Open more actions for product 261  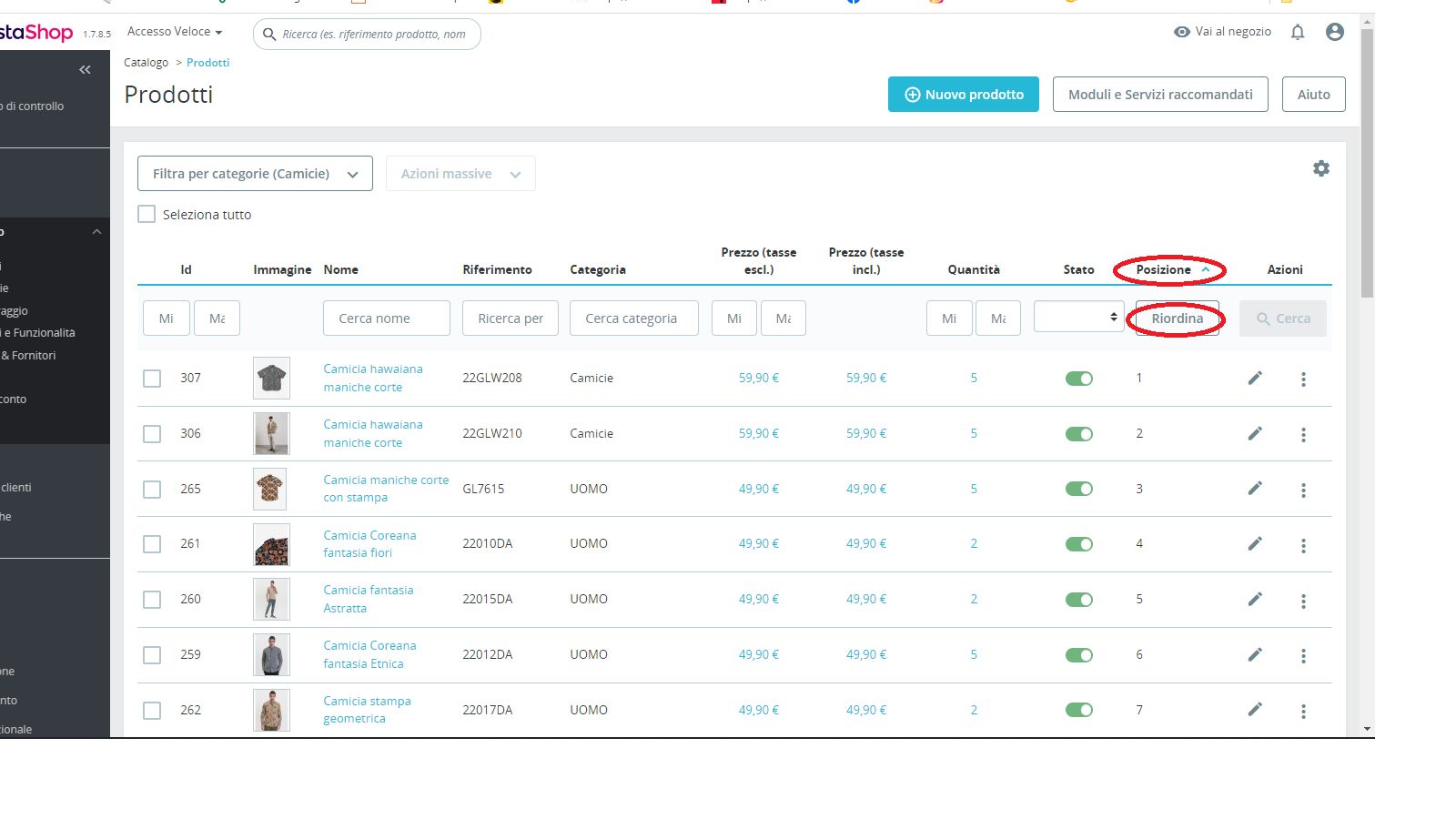click(1303, 546)
